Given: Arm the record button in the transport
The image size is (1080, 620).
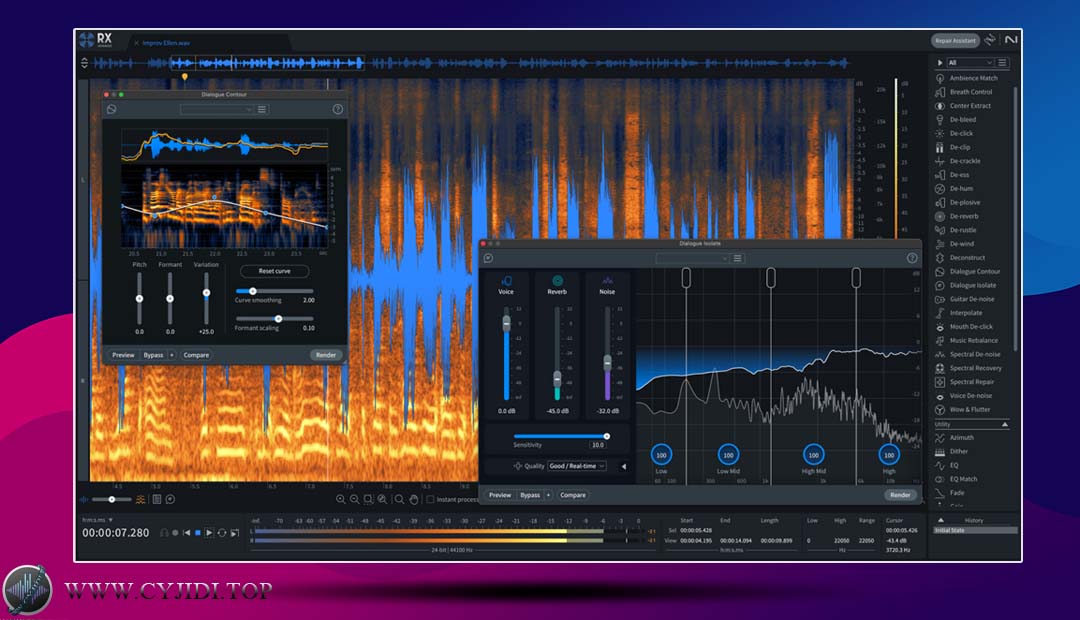Looking at the screenshot, I should [176, 533].
